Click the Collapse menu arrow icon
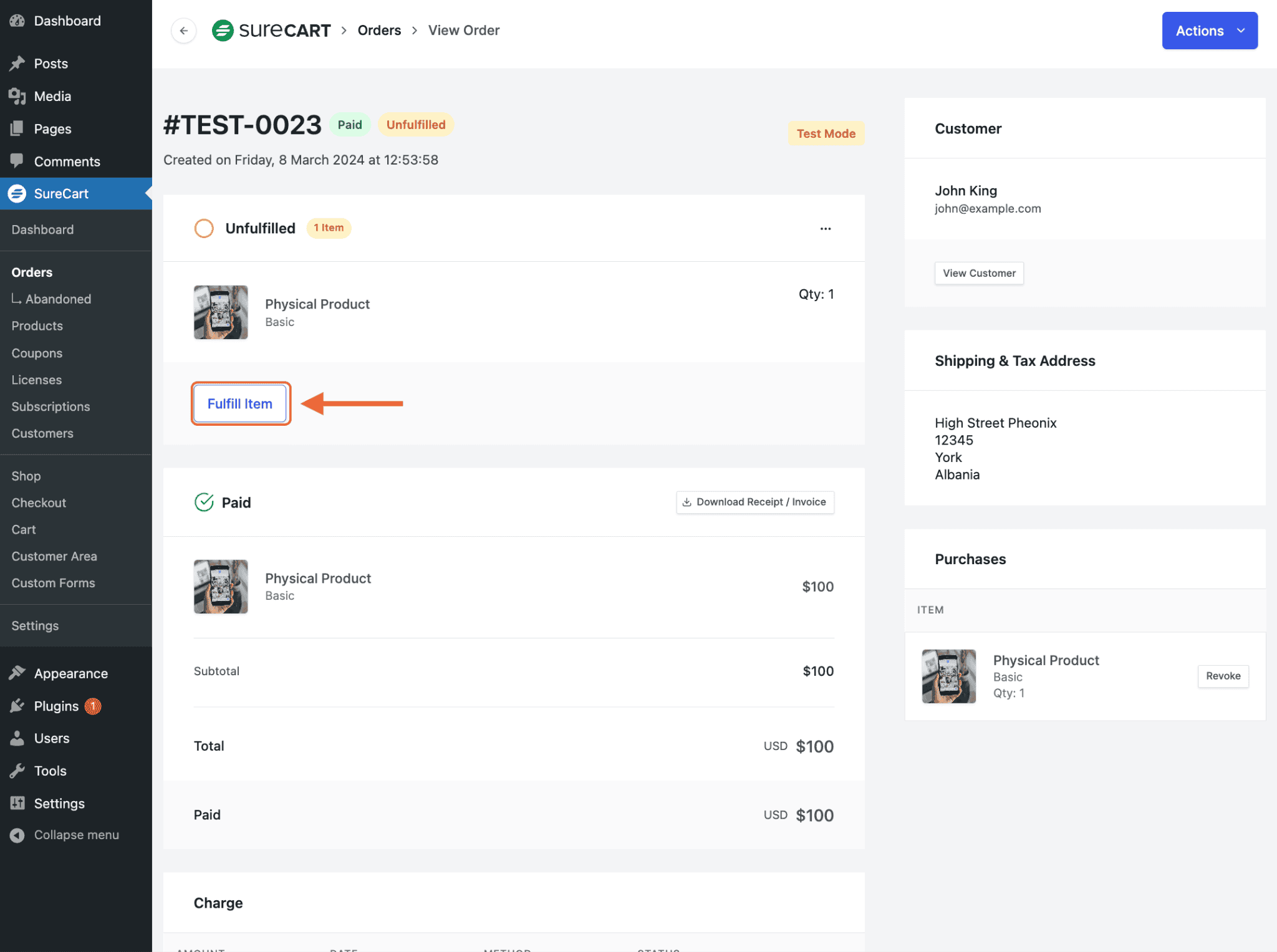 tap(17, 835)
